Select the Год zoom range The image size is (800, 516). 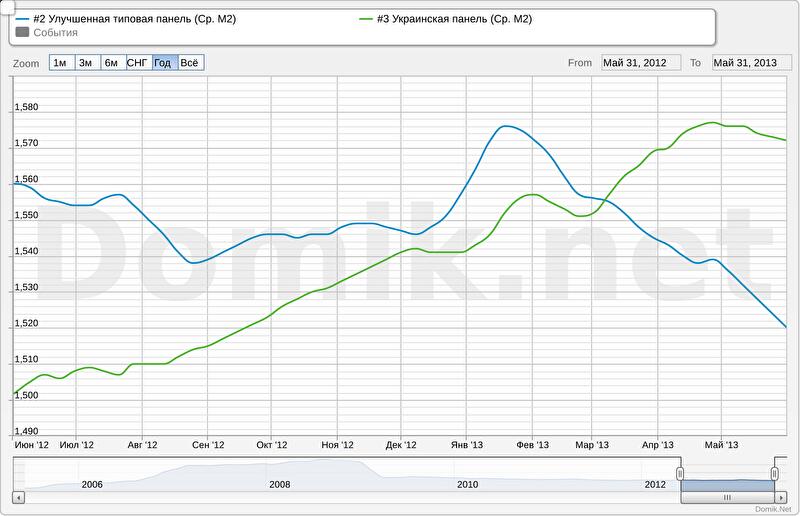point(164,63)
